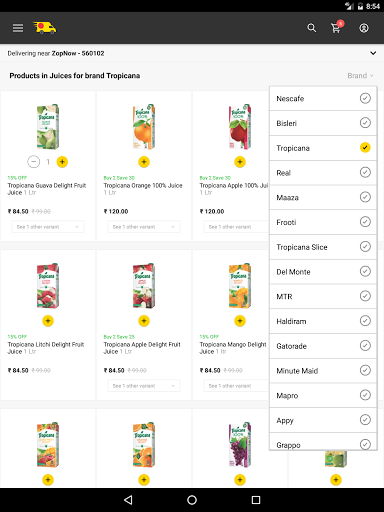Open Tropicana Orange 100% Juice product title
The width and height of the screenshot is (384, 512).
pos(143,185)
